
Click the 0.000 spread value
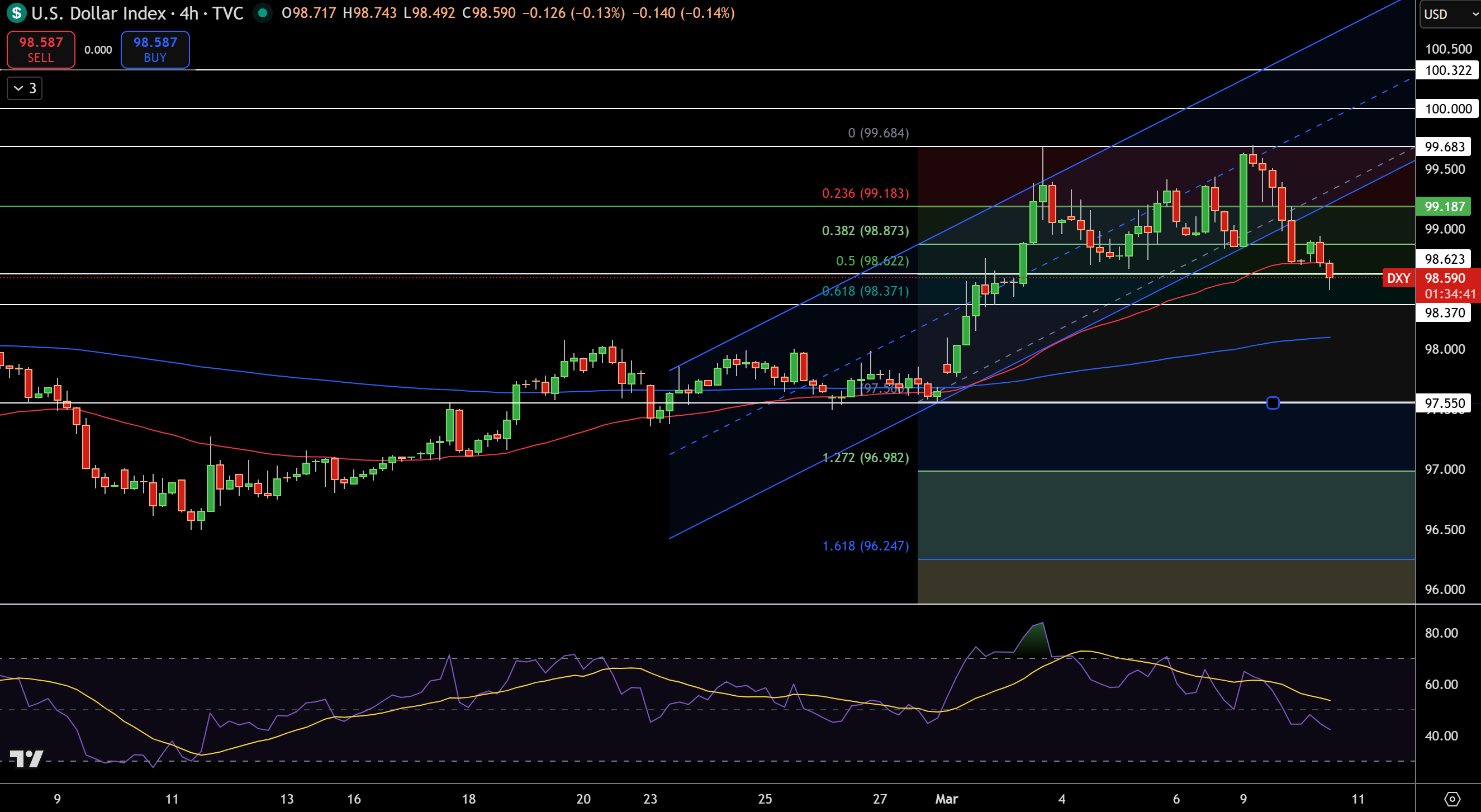pos(98,50)
